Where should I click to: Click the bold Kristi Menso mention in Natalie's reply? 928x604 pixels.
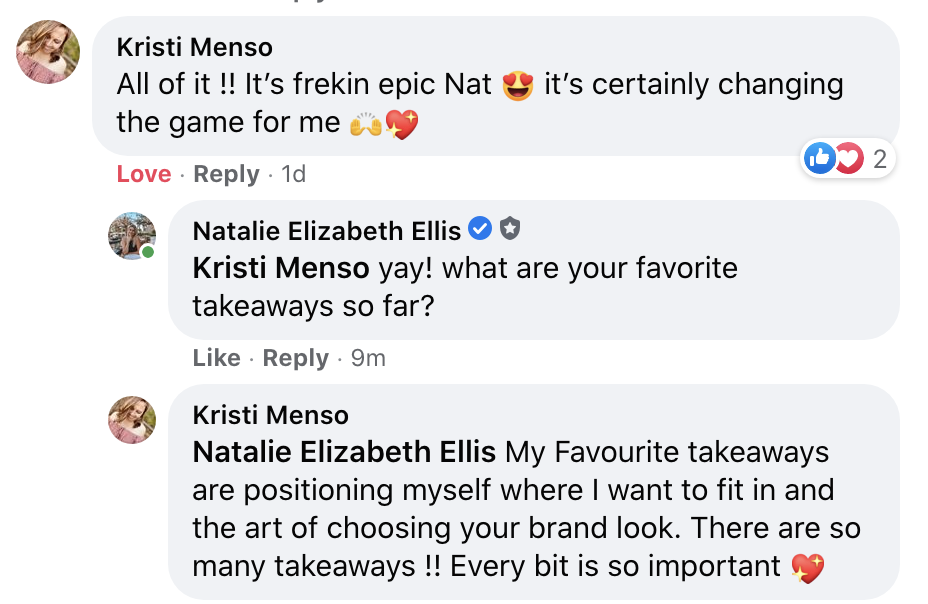tap(281, 269)
